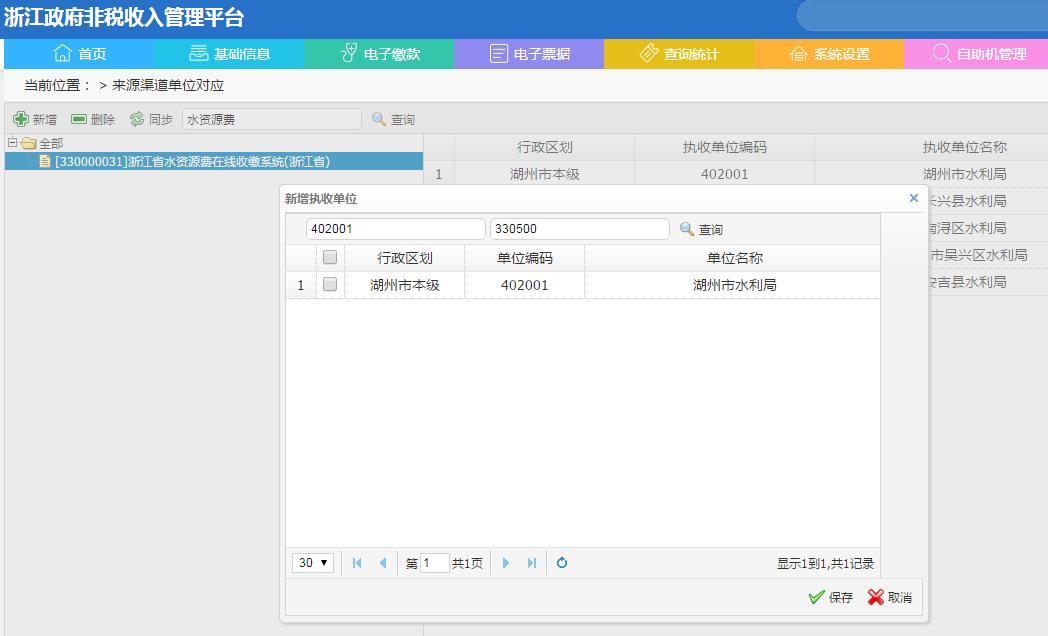
Task: Click the 同步 sync button in toolbar
Action: click(151, 119)
